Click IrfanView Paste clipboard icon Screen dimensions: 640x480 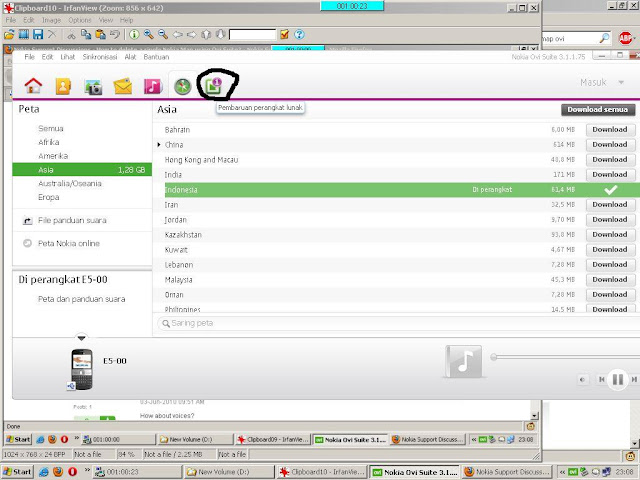tap(100, 34)
